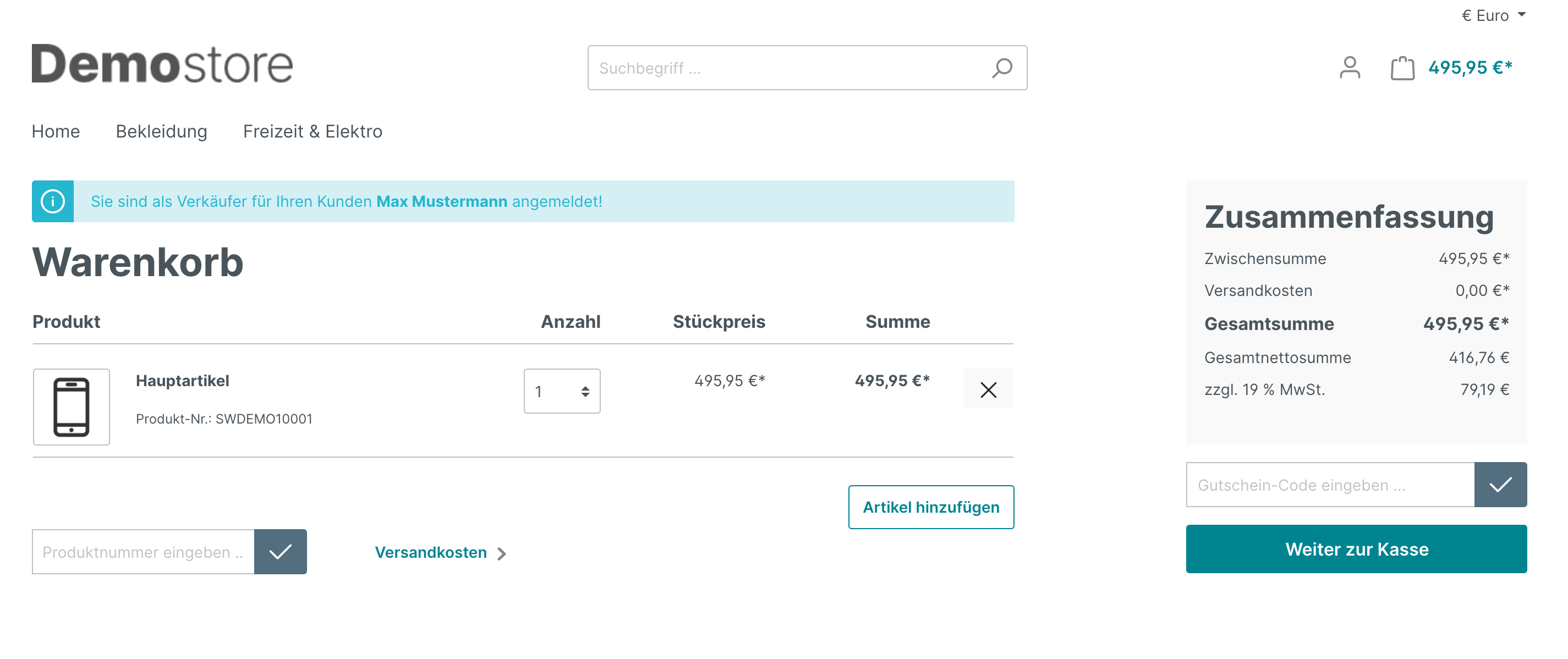The width and height of the screenshot is (1568, 659).
Task: Remove Hauptartikel with the X button
Action: 988,389
